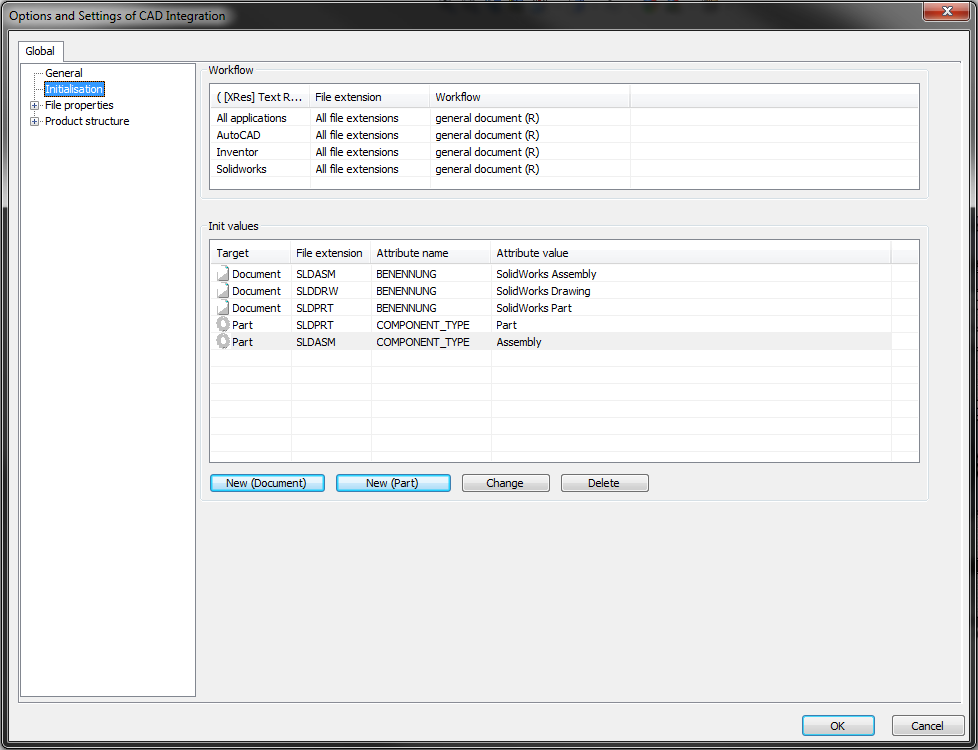Click the SLDASM cell in the Part row
Viewport: 978px width, 750px height.
(316, 342)
